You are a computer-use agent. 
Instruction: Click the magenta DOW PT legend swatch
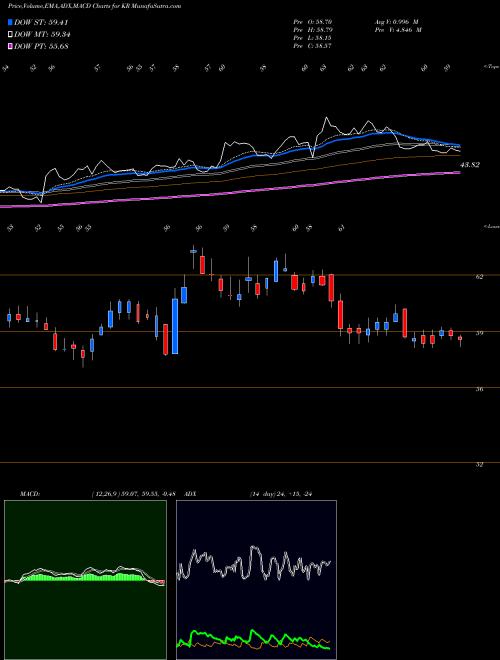10,46
